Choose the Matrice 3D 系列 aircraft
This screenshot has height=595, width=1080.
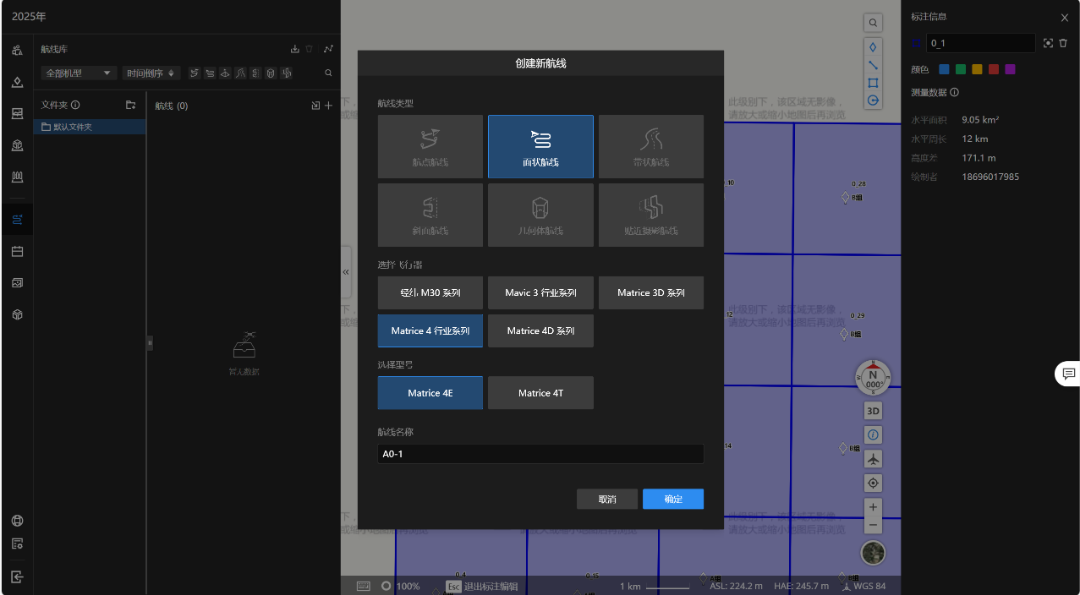point(651,293)
